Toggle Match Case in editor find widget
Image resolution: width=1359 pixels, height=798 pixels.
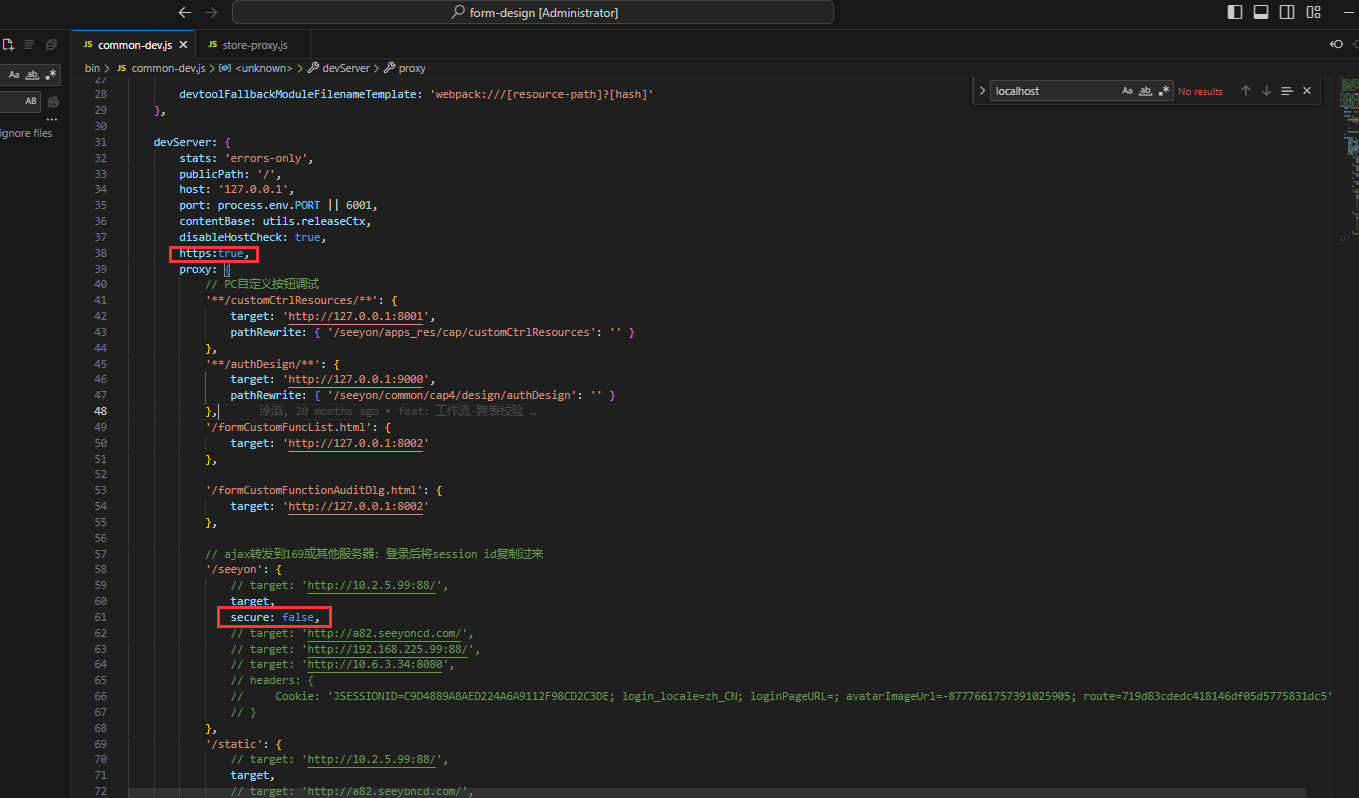point(1127,91)
